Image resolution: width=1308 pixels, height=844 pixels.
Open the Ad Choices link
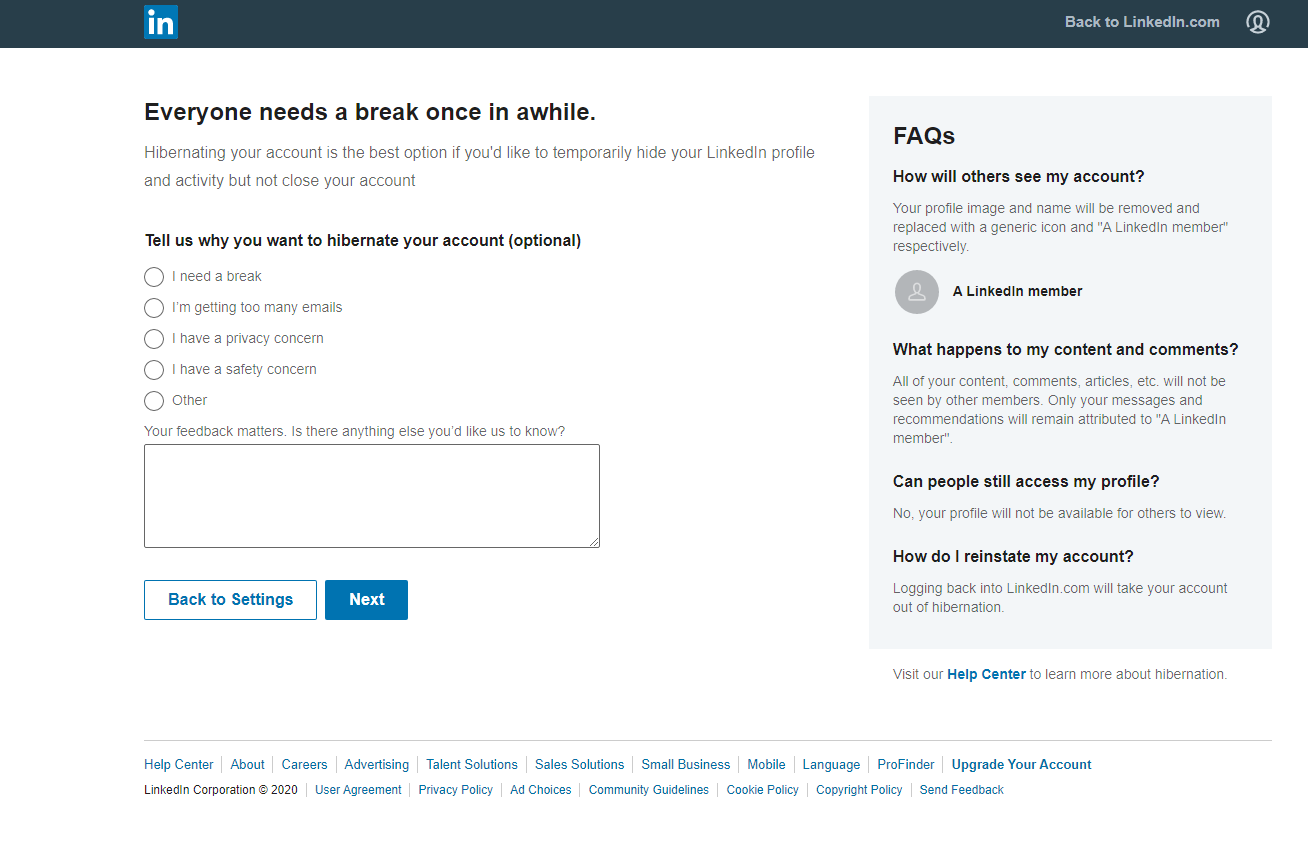(x=541, y=790)
